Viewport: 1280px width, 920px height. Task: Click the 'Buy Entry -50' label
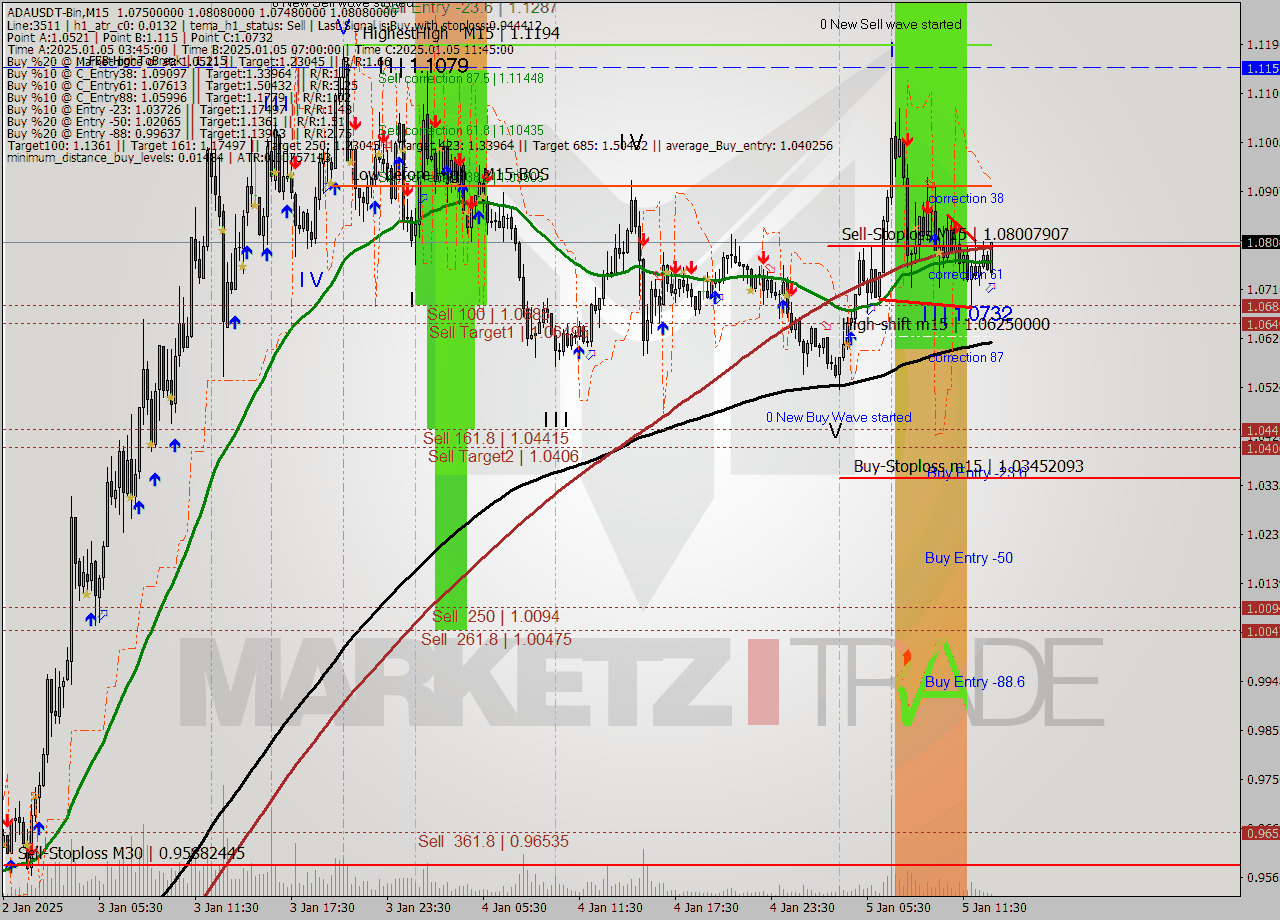[969, 558]
